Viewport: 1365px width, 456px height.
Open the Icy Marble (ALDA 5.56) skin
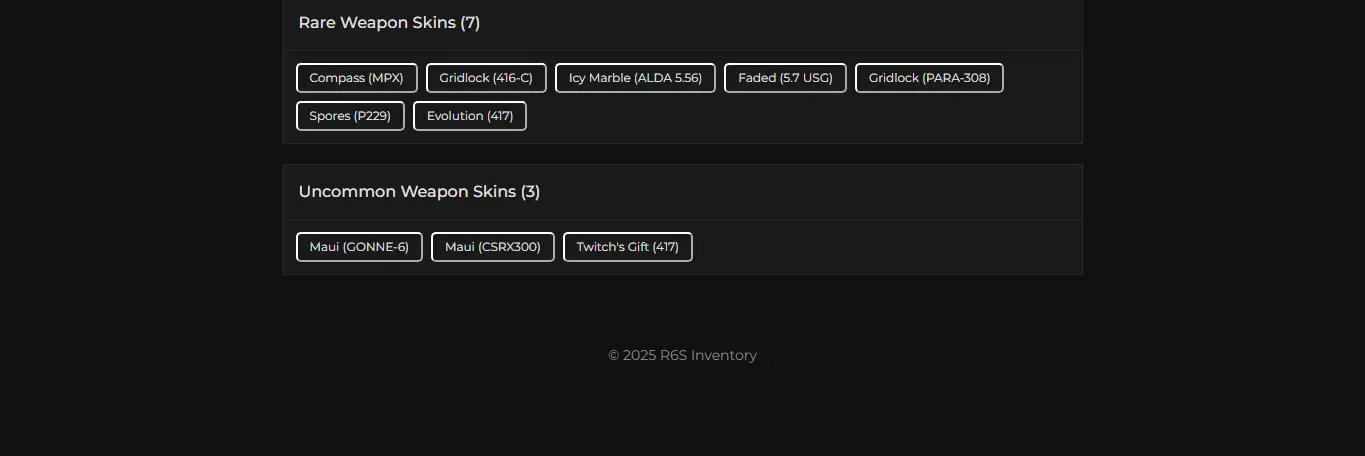tap(635, 78)
